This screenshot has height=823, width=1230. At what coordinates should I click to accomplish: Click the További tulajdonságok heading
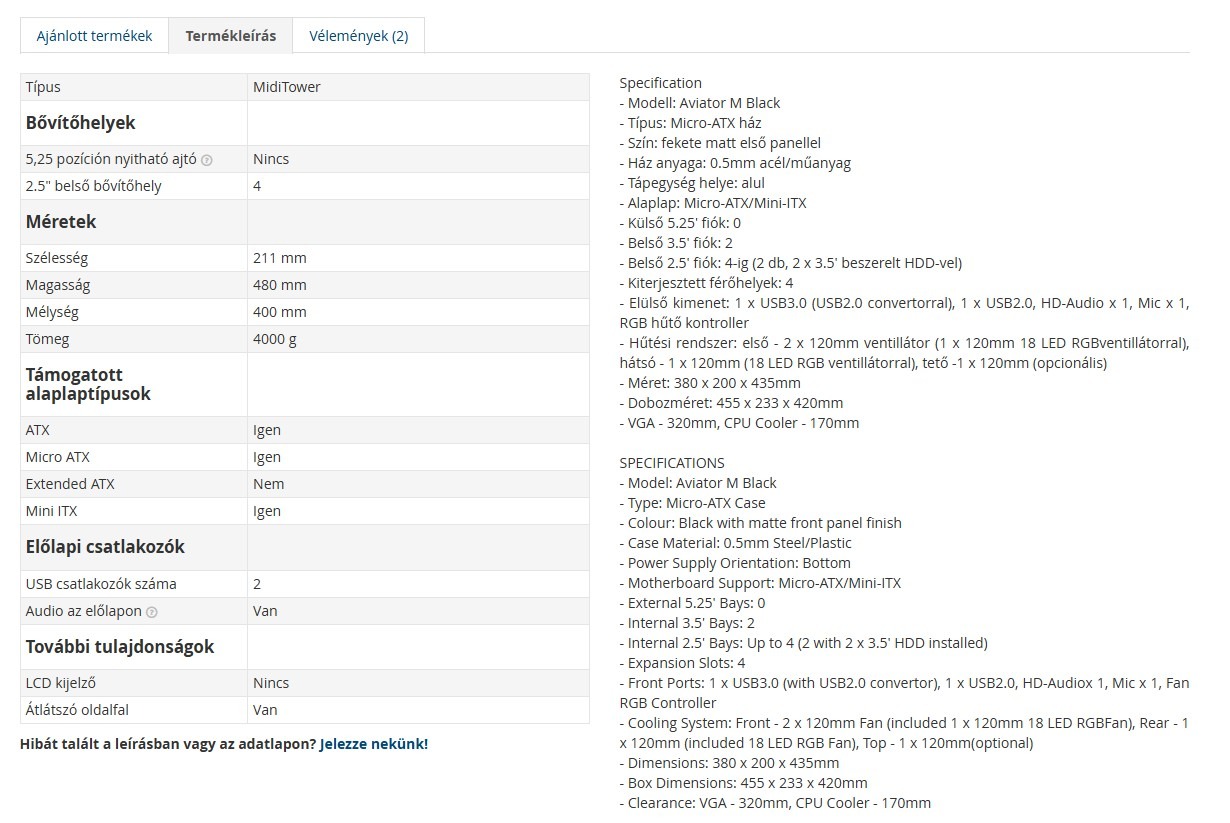(120, 647)
